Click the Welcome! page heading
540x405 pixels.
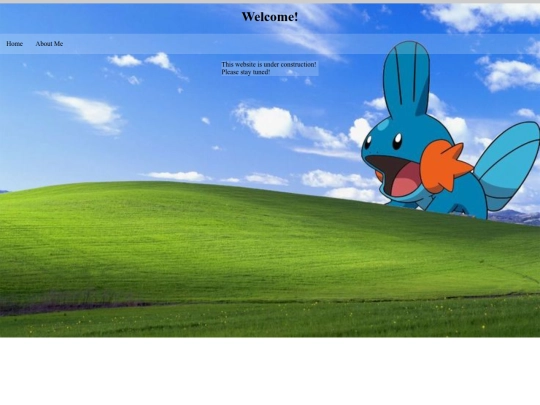[x=270, y=17]
